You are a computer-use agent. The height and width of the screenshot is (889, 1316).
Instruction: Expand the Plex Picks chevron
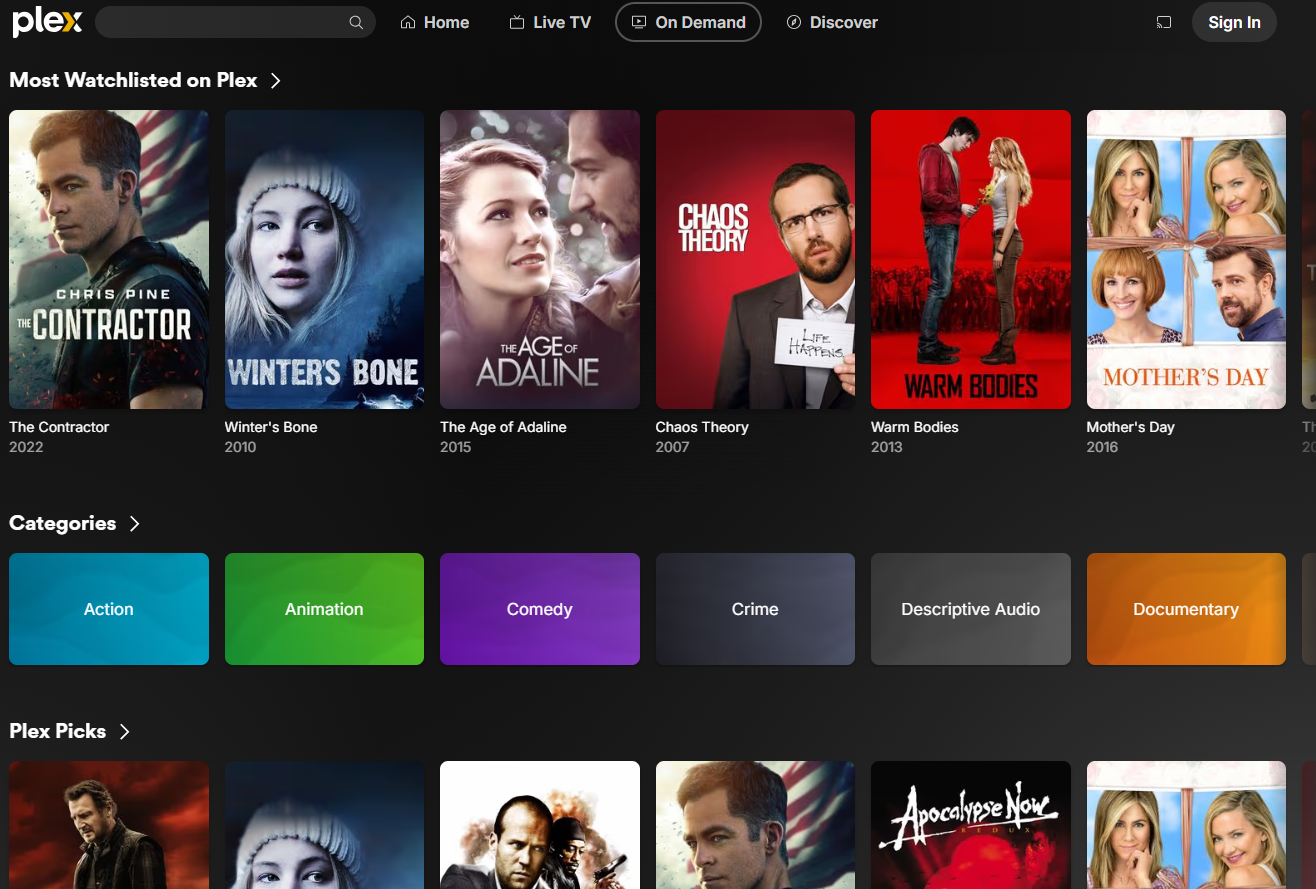click(x=124, y=731)
